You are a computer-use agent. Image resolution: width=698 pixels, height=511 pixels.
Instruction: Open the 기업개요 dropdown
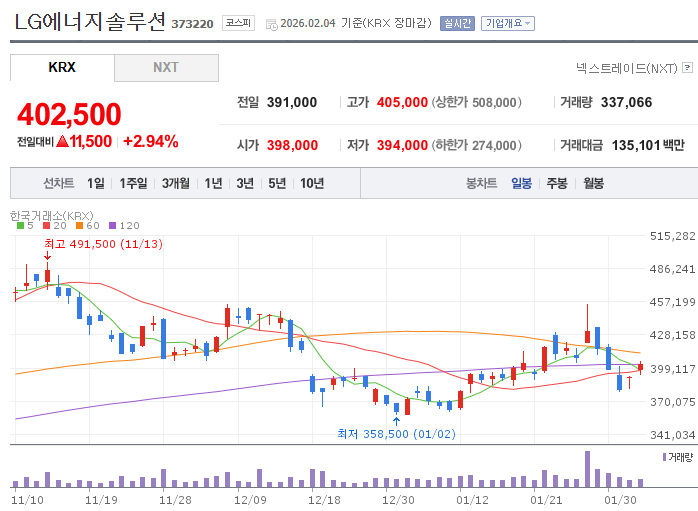pyautogui.click(x=507, y=23)
